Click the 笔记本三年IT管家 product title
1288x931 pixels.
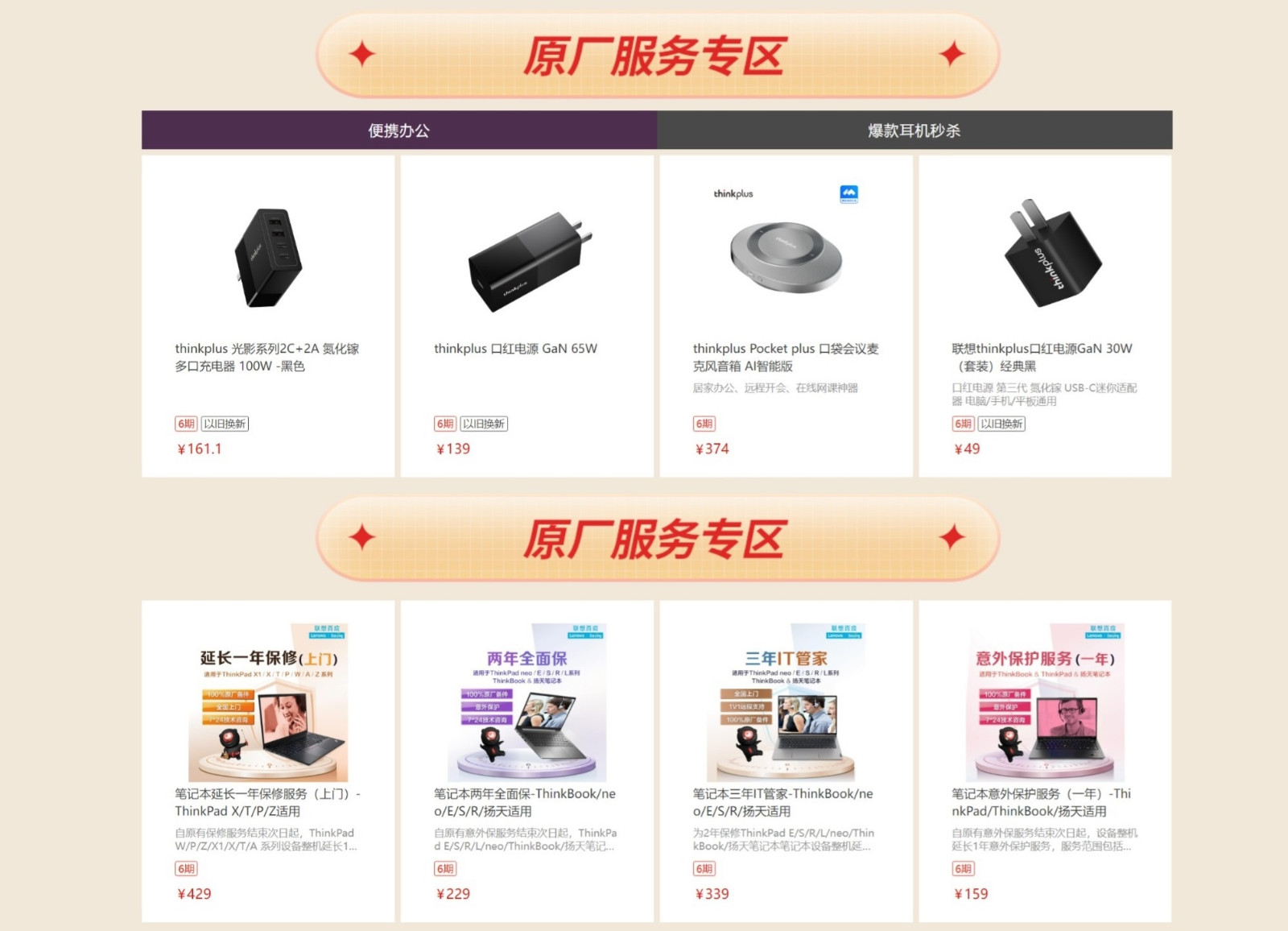click(782, 802)
